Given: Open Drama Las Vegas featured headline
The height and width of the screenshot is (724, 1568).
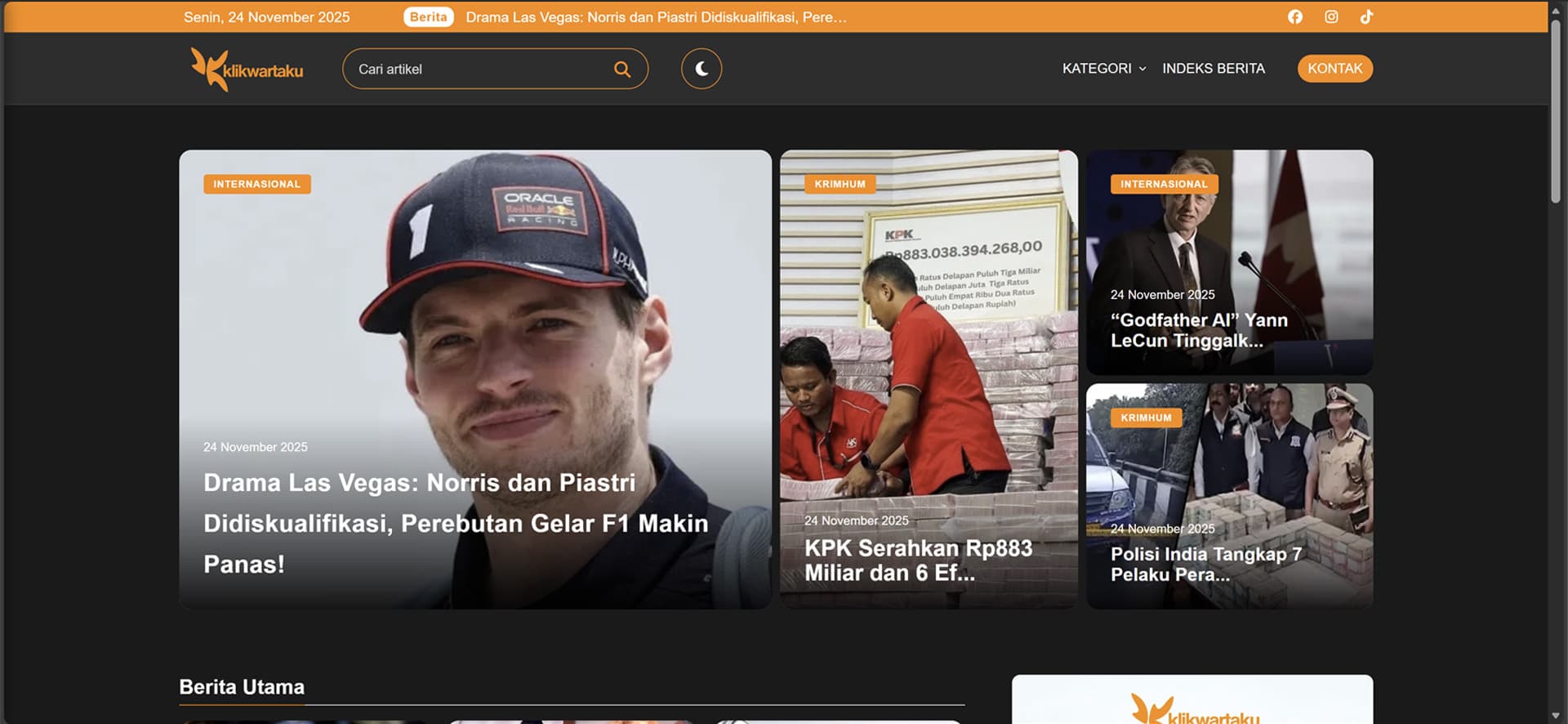Looking at the screenshot, I should 456,523.
